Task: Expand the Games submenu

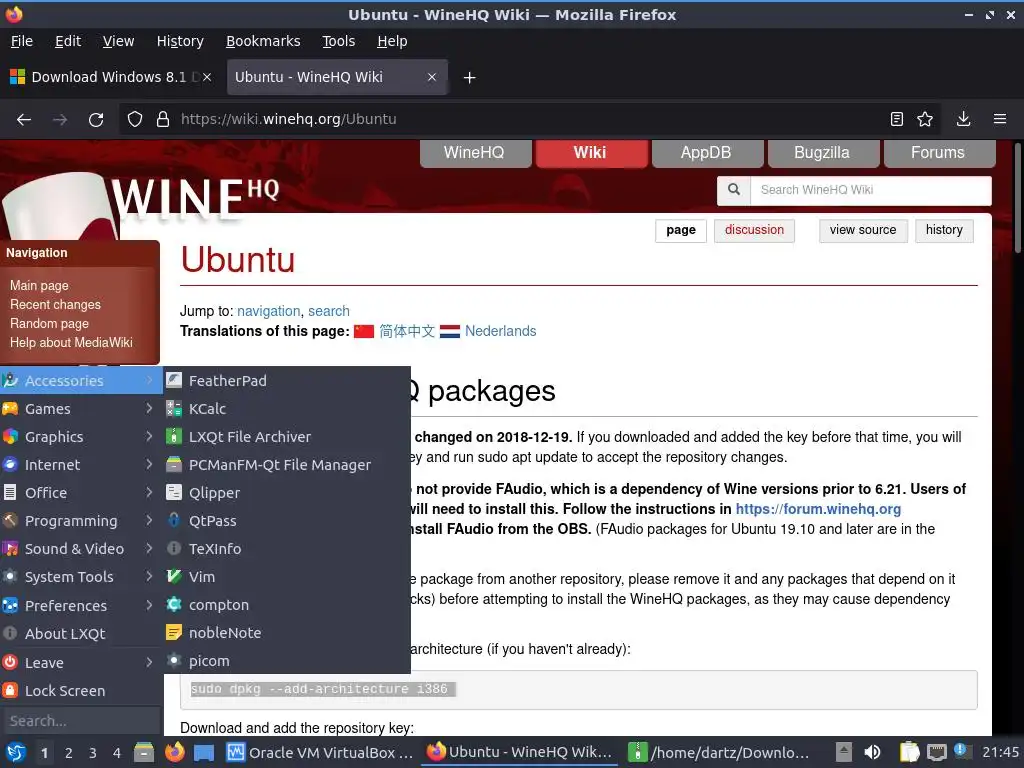Action: pyautogui.click(x=81, y=408)
